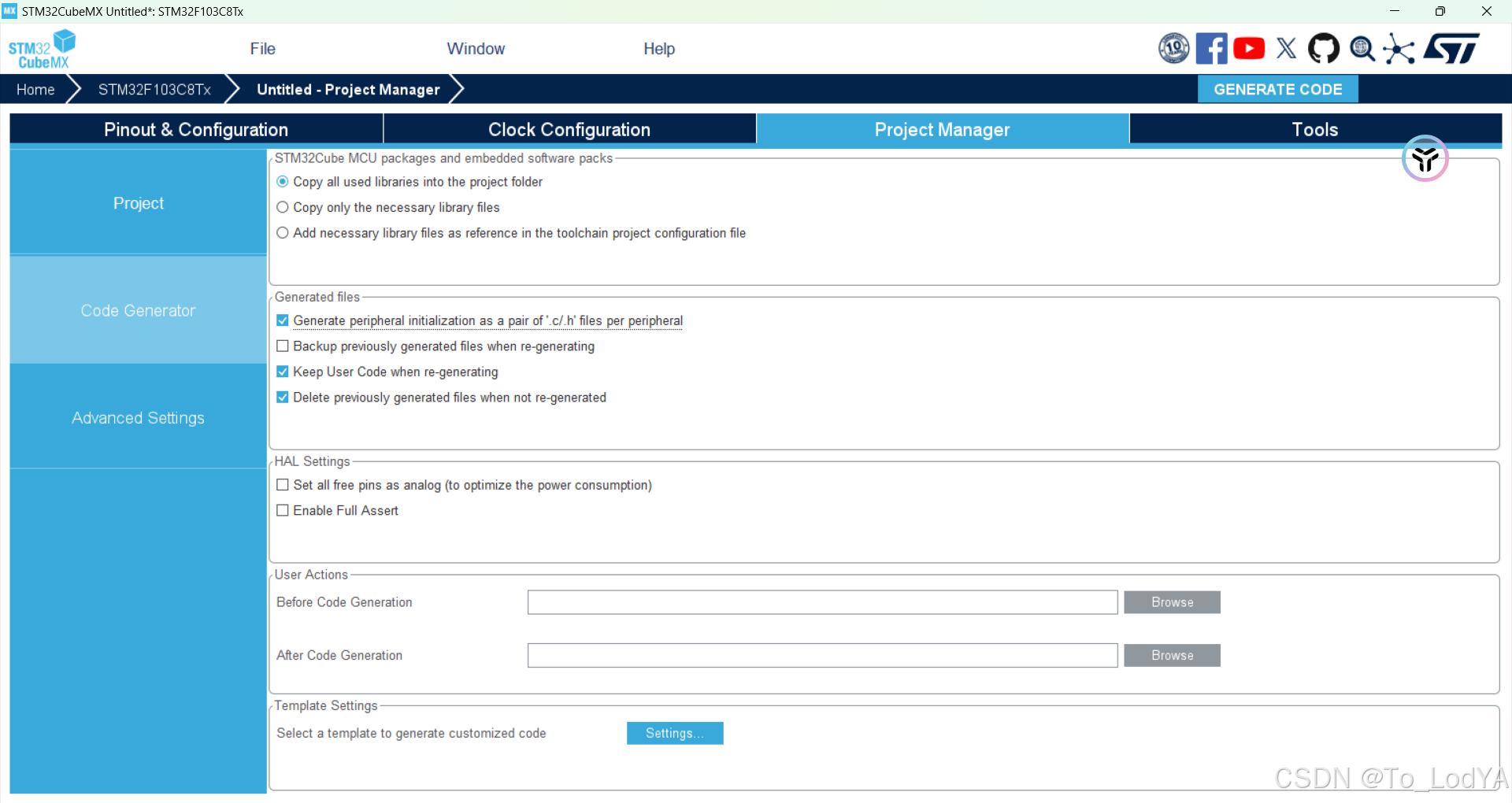This screenshot has height=803, width=1512.
Task: Click the 'User Actions' group label
Action: pyautogui.click(x=311, y=575)
